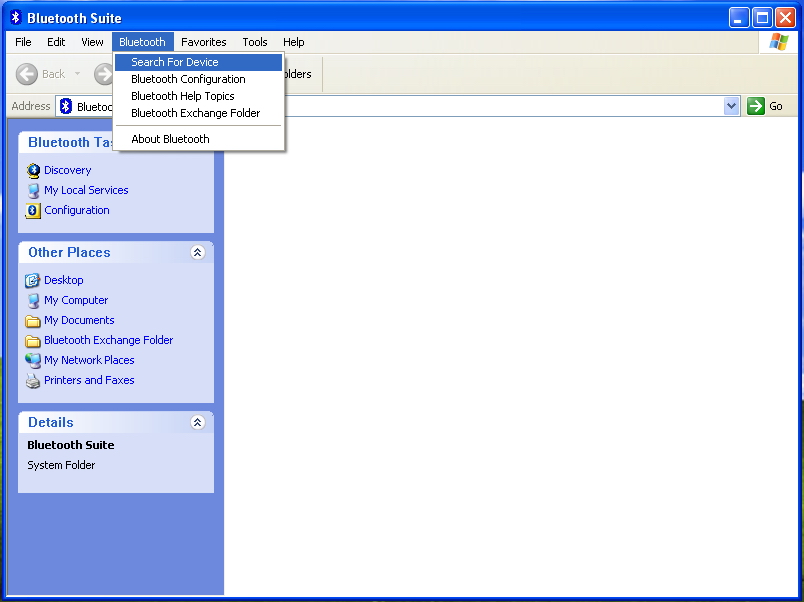Screen dimensions: 804x602
Task: Click the Bluetooth logo in the title bar
Action: [x=16, y=17]
